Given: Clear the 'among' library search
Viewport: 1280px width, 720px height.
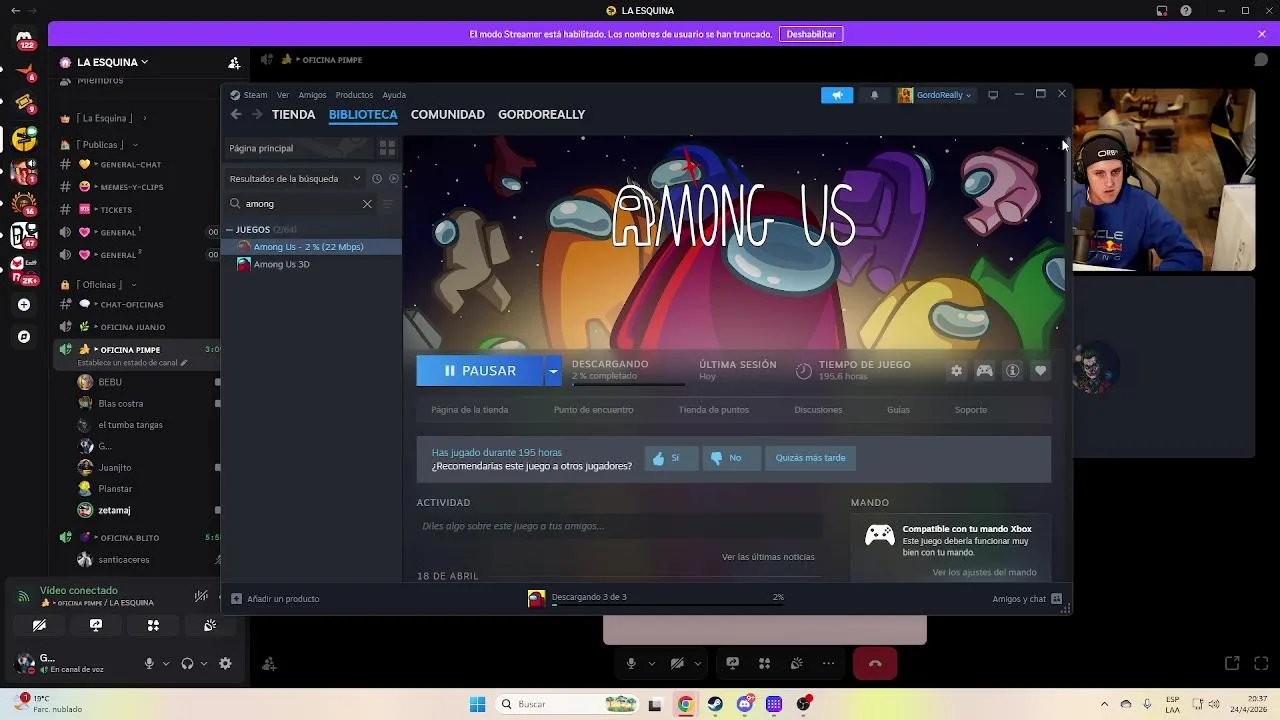Looking at the screenshot, I should (x=367, y=203).
